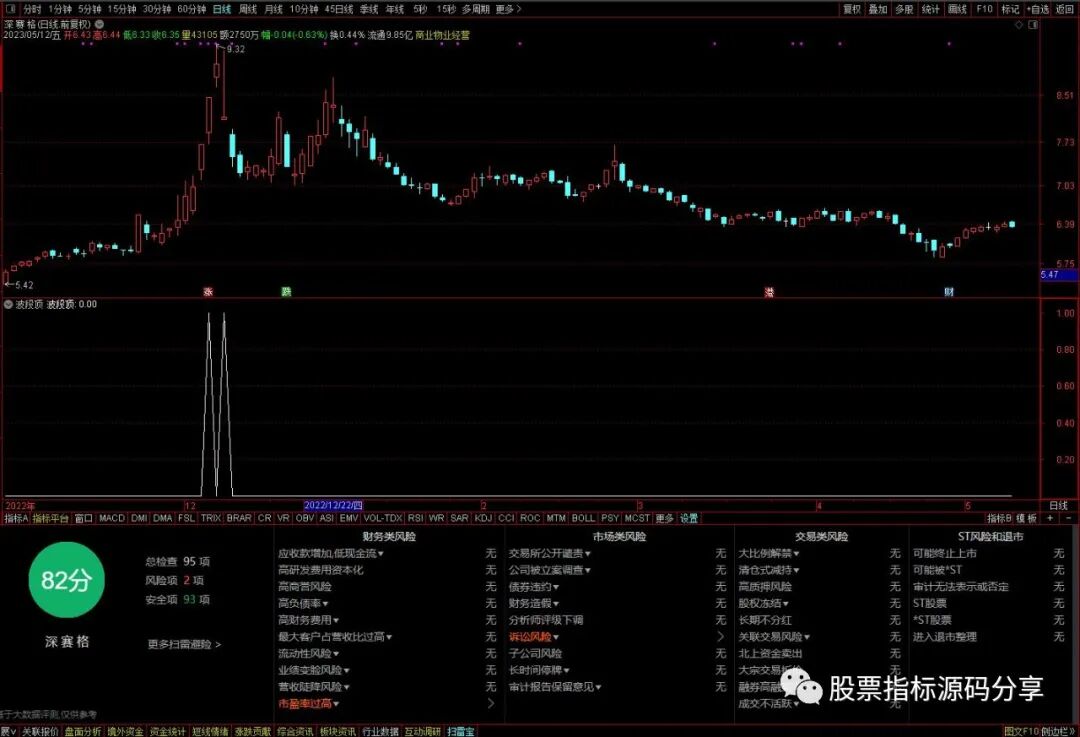The width and height of the screenshot is (1080, 737).
Task: Expand the 更多 periods menu
Action: tap(508, 9)
